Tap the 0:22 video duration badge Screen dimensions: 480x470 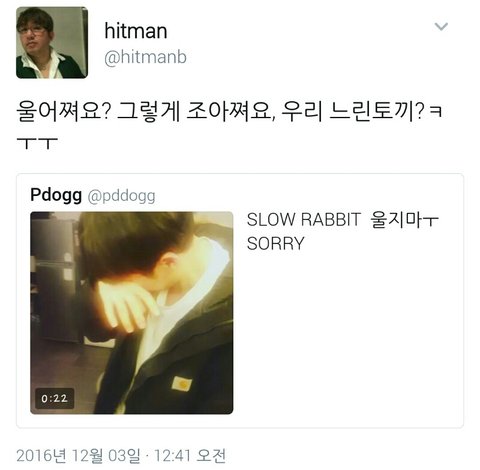(x=54, y=398)
